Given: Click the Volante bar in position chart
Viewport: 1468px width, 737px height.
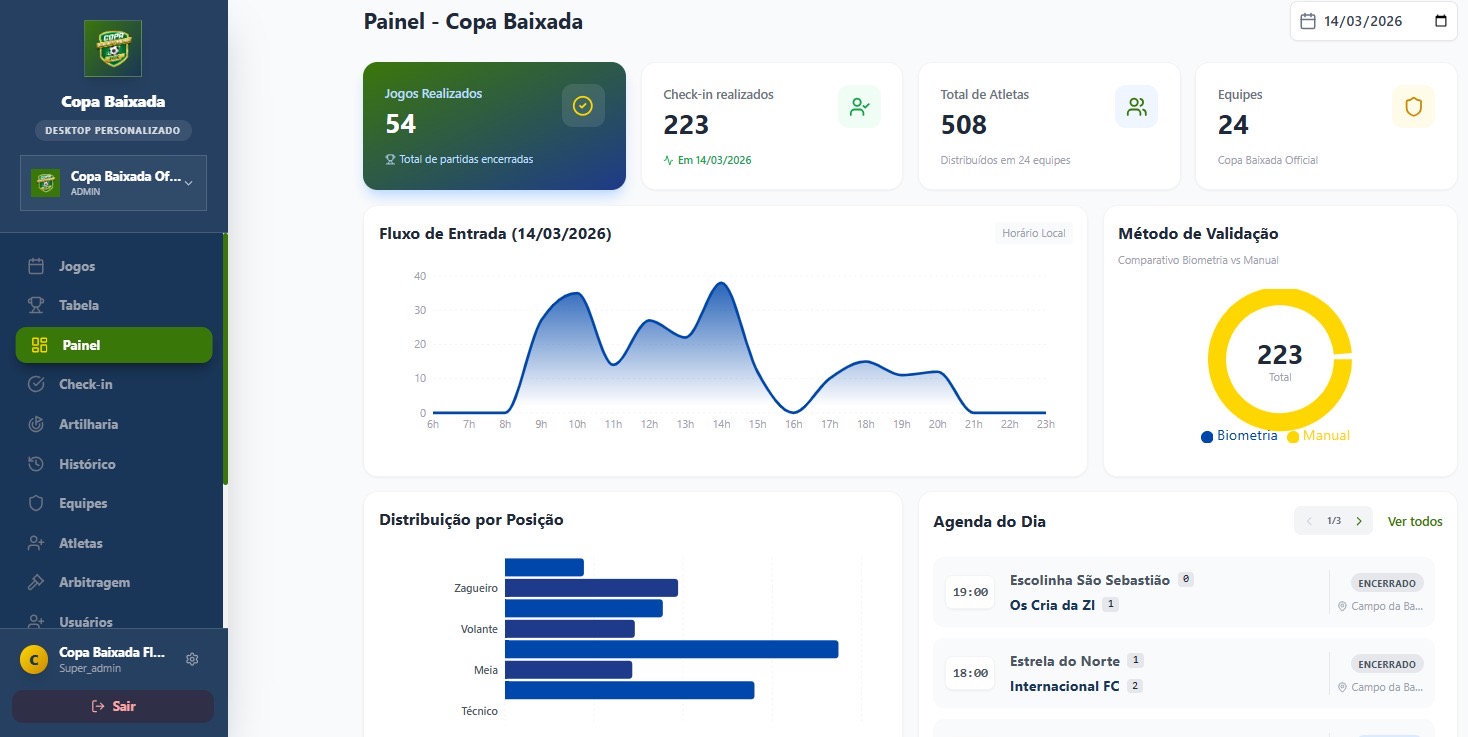Looking at the screenshot, I should coord(570,629).
